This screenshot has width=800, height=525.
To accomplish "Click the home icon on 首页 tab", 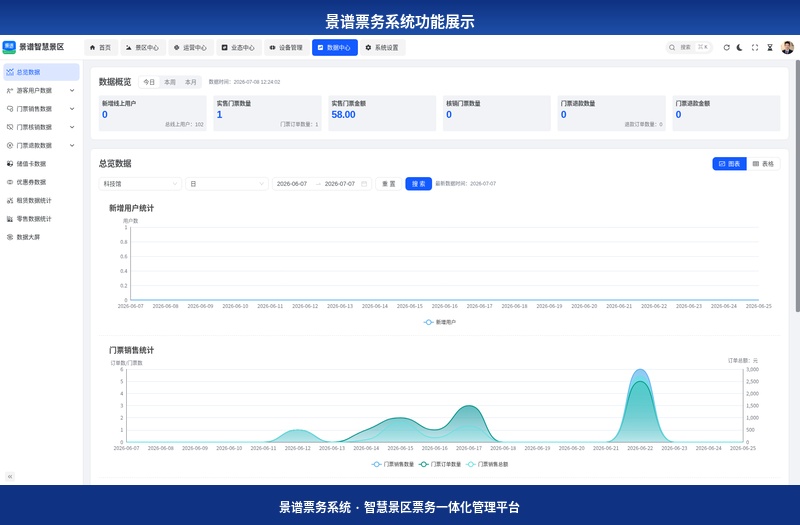I will pyautogui.click(x=92, y=47).
